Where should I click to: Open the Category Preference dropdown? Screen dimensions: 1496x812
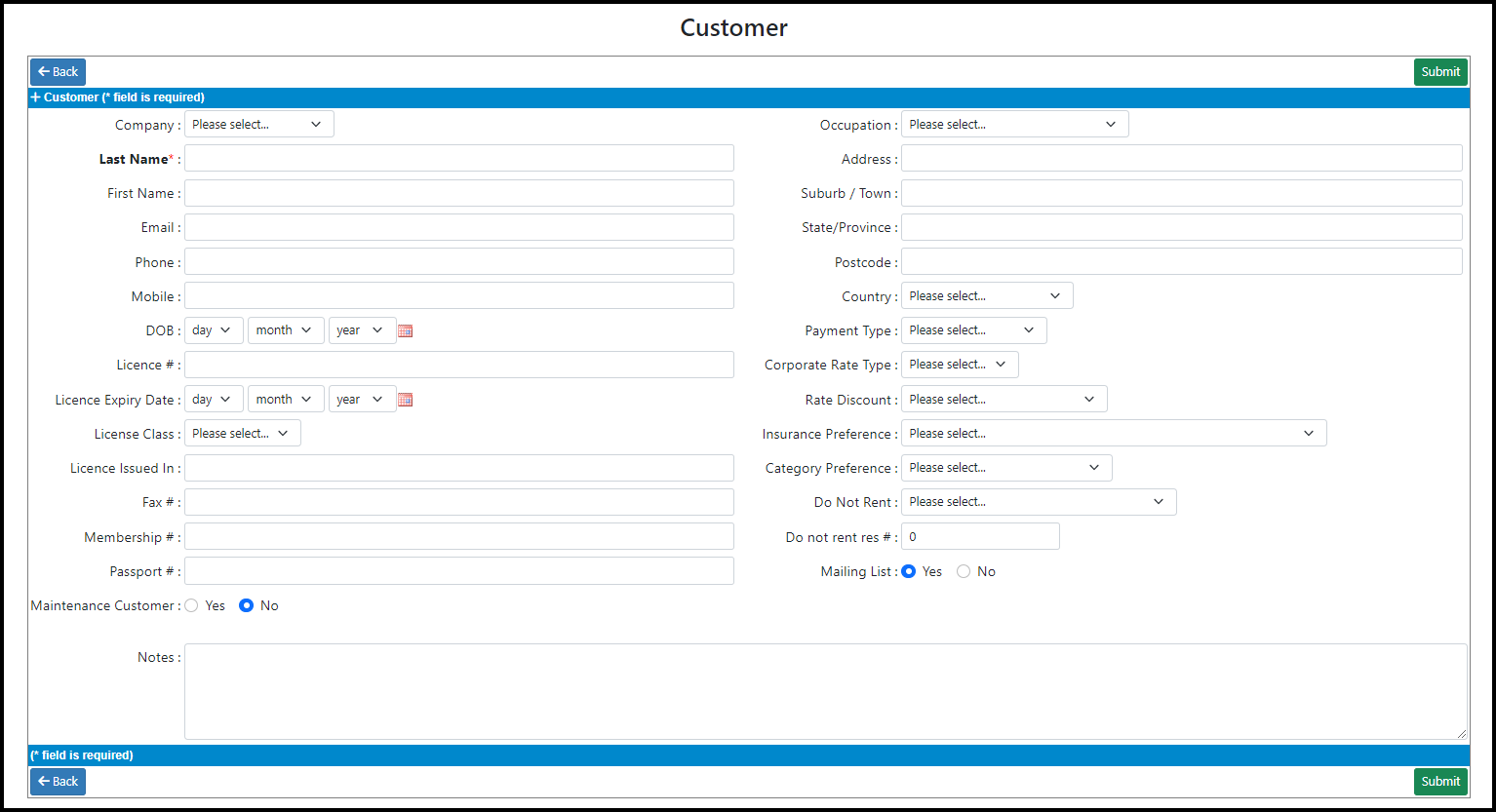(1006, 467)
